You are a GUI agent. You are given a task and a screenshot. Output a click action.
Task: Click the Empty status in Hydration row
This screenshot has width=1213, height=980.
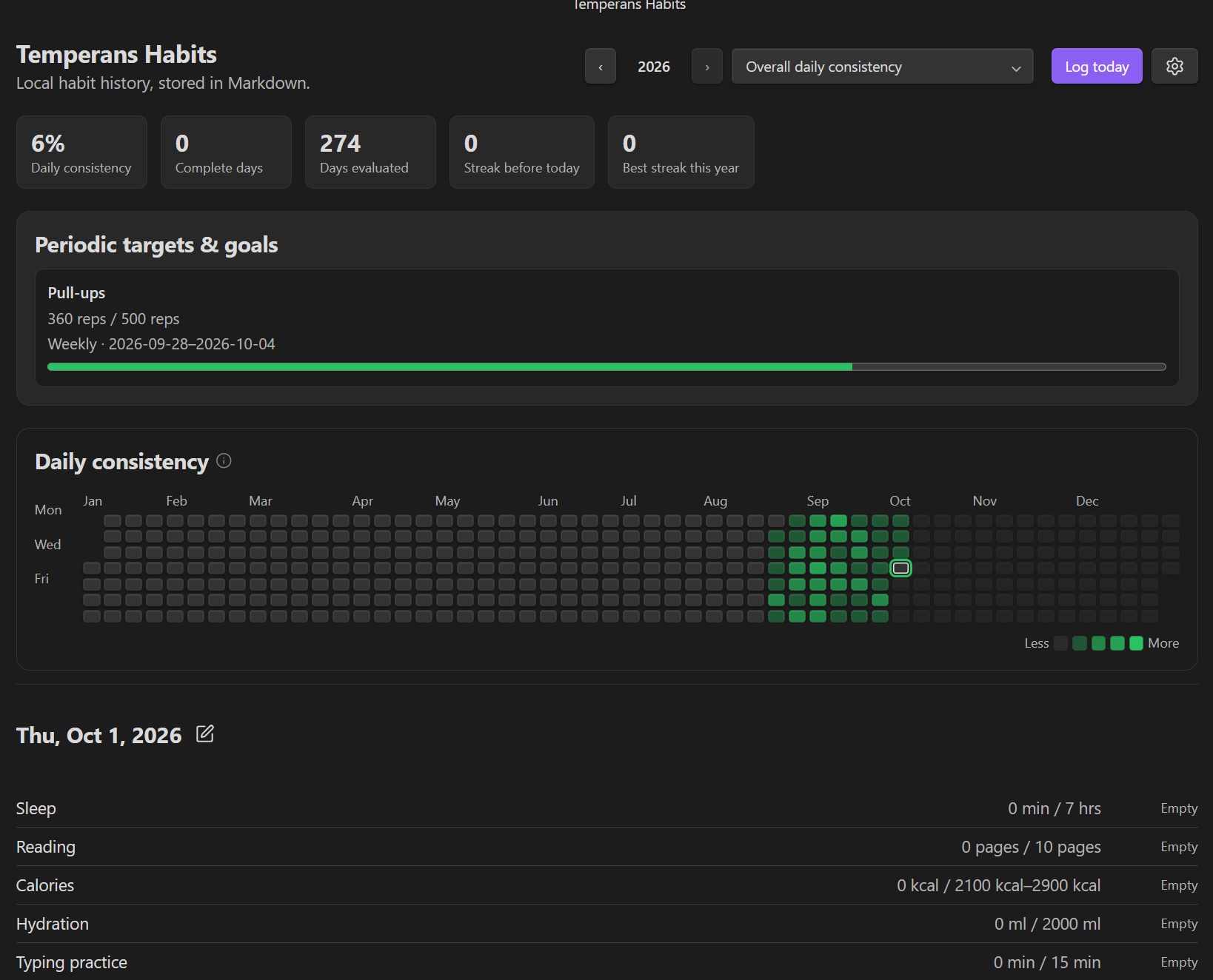tap(1179, 924)
